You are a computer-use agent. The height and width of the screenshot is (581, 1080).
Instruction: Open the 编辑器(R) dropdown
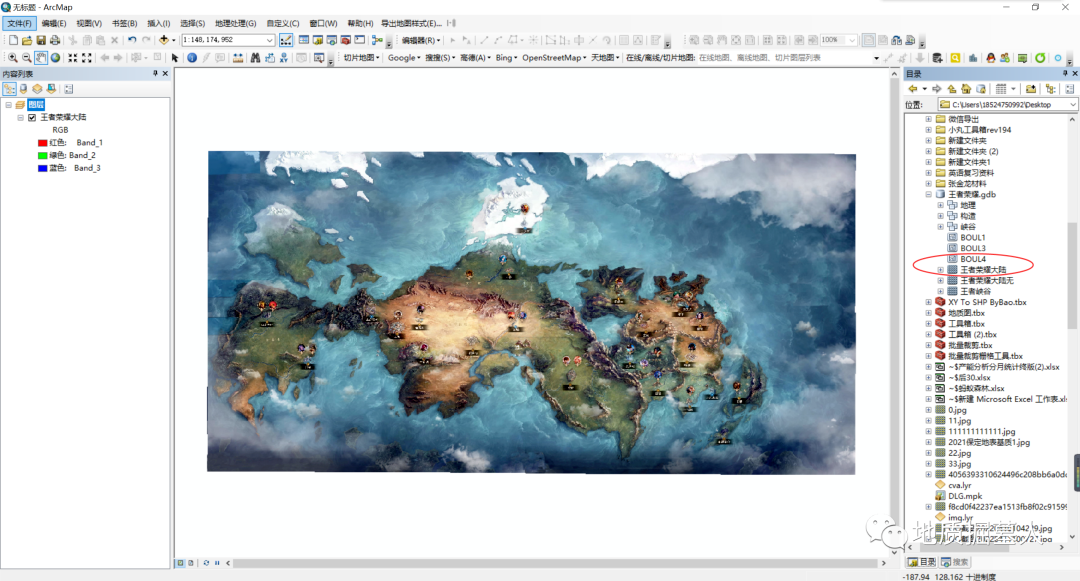[421, 41]
